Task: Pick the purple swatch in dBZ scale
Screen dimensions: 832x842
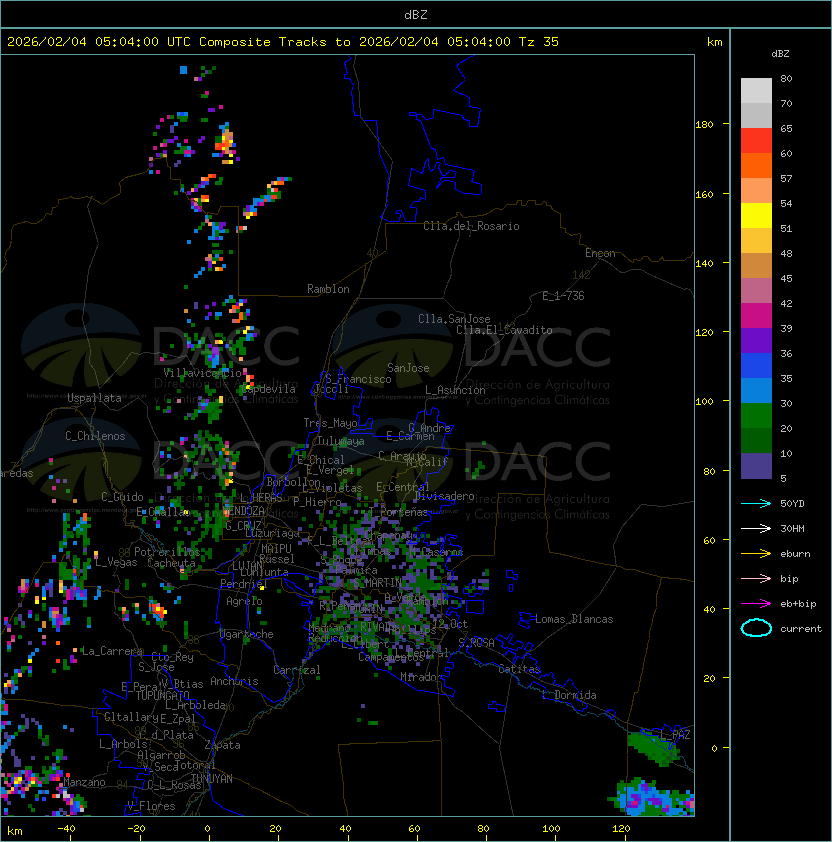Action: coord(756,340)
